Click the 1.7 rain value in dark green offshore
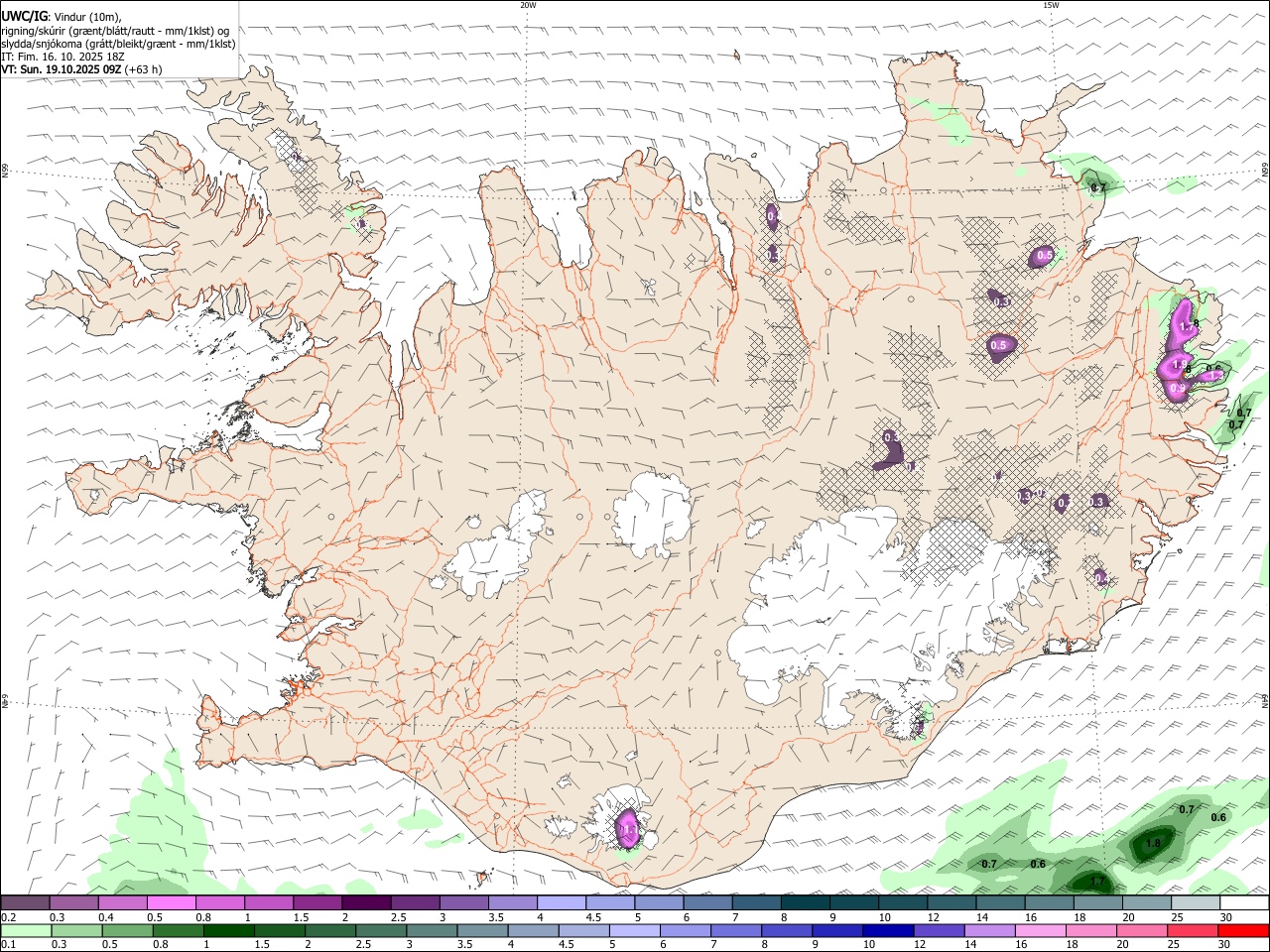The image size is (1270, 952). coord(1096,881)
